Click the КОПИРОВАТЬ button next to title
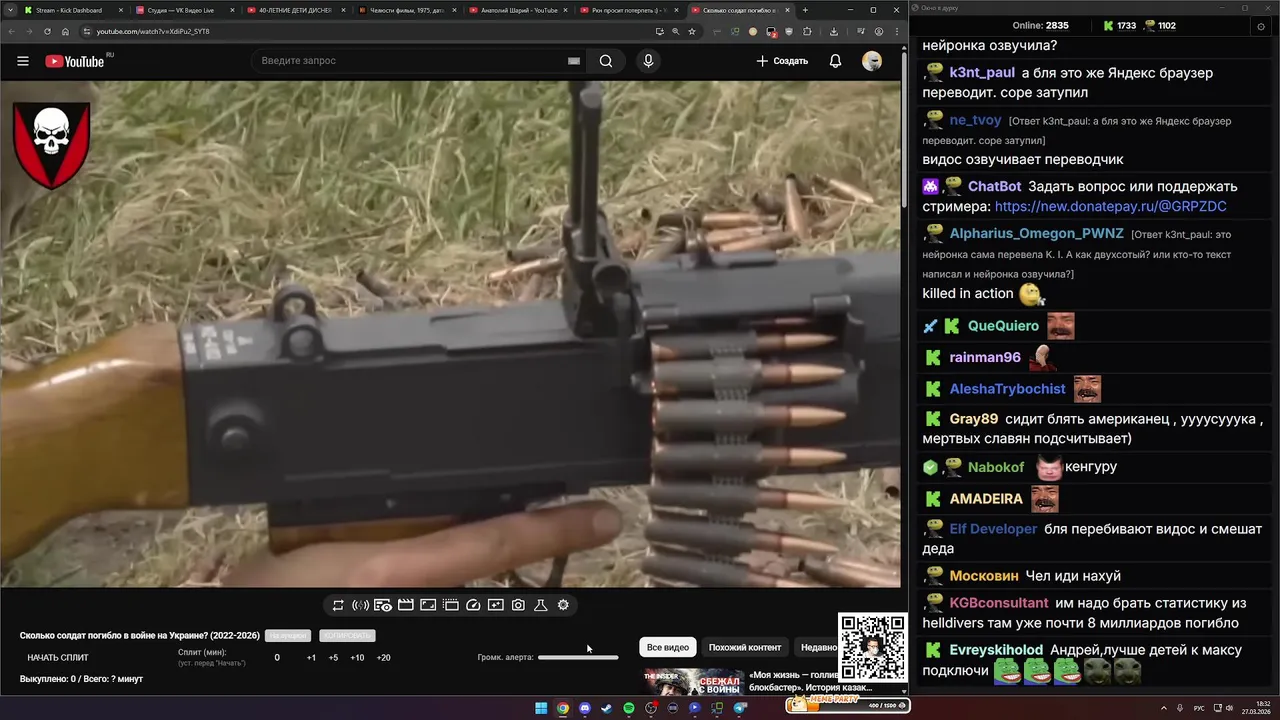 (x=347, y=636)
